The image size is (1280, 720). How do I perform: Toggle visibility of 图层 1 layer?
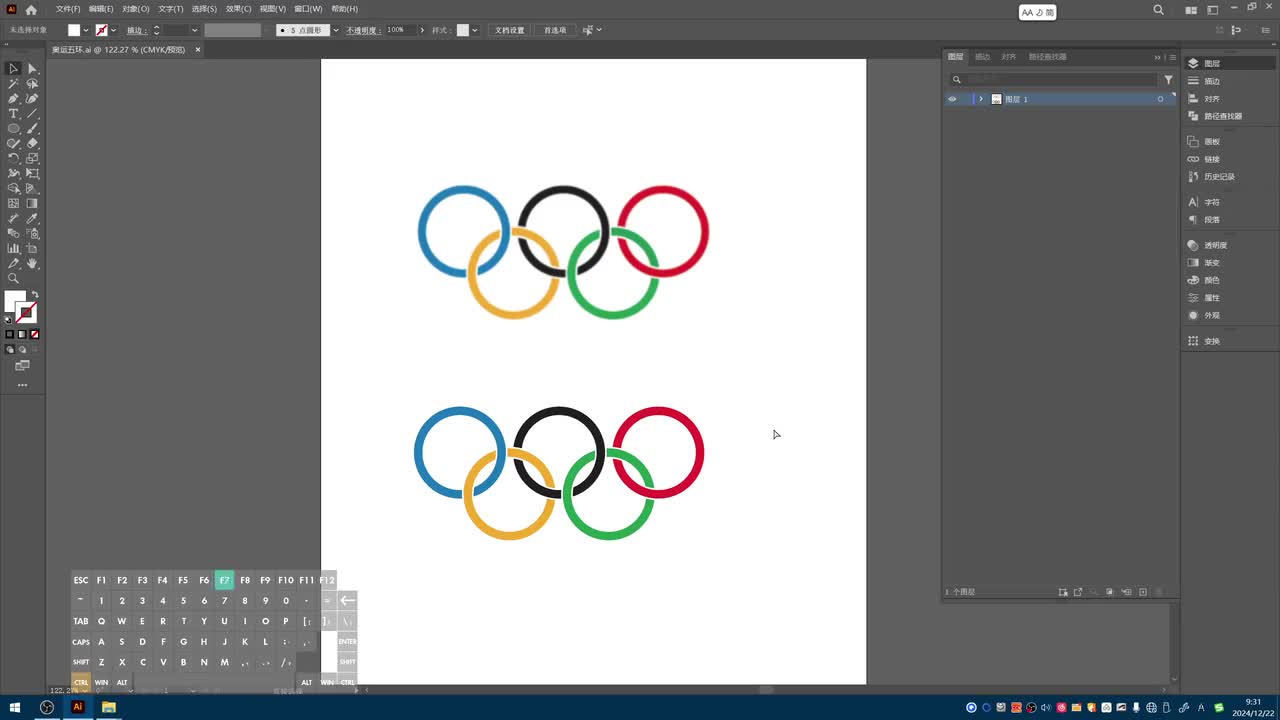952,99
